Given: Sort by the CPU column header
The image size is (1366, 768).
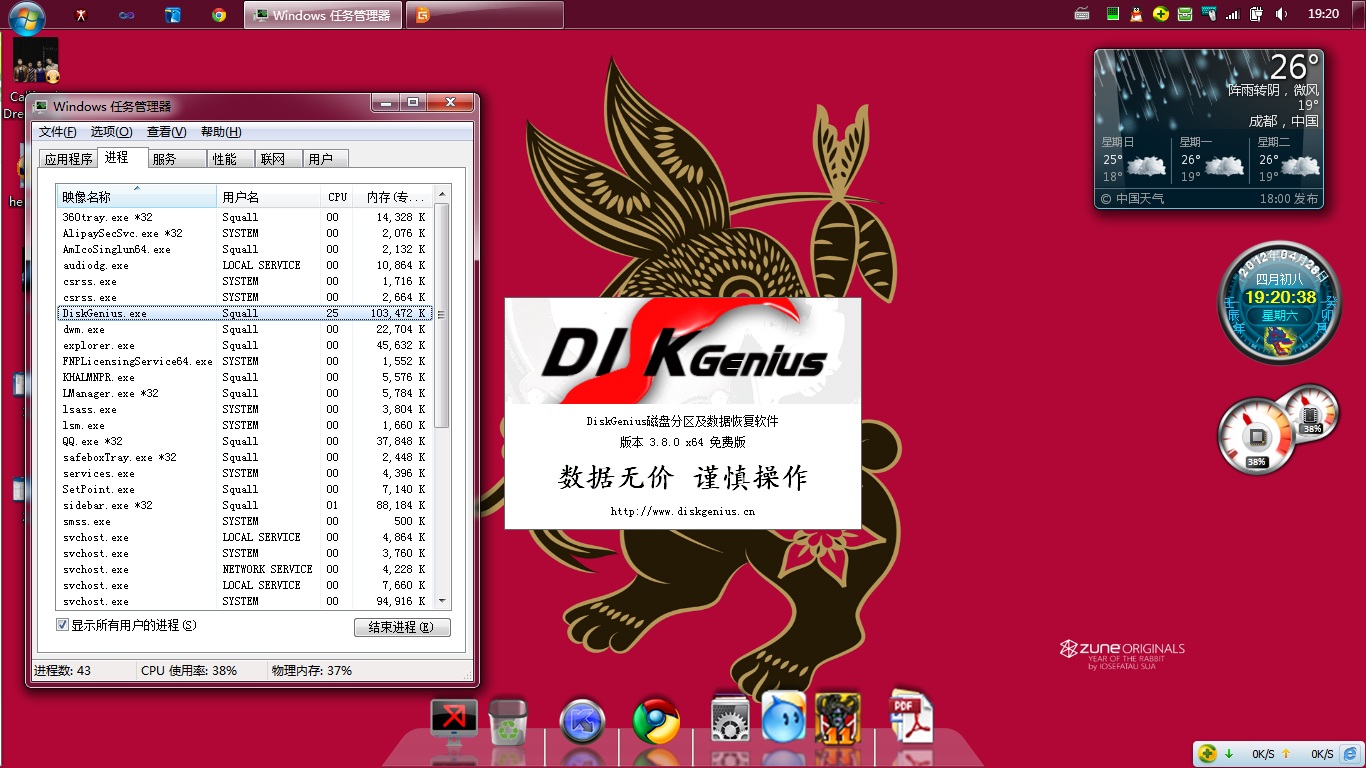Looking at the screenshot, I should pyautogui.click(x=337, y=197).
